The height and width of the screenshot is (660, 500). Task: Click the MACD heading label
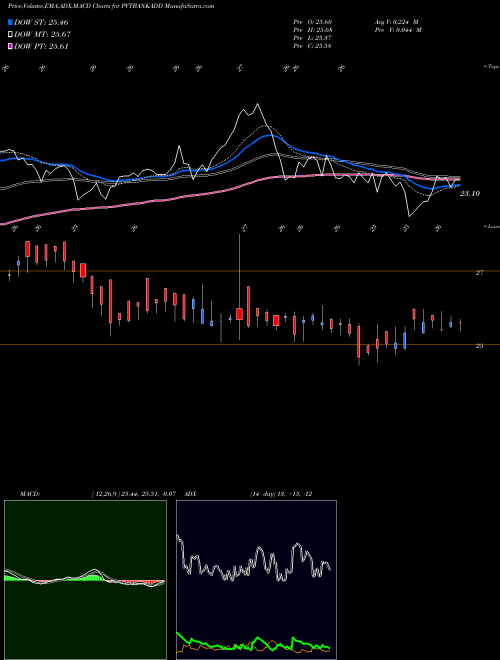[x=30, y=494]
